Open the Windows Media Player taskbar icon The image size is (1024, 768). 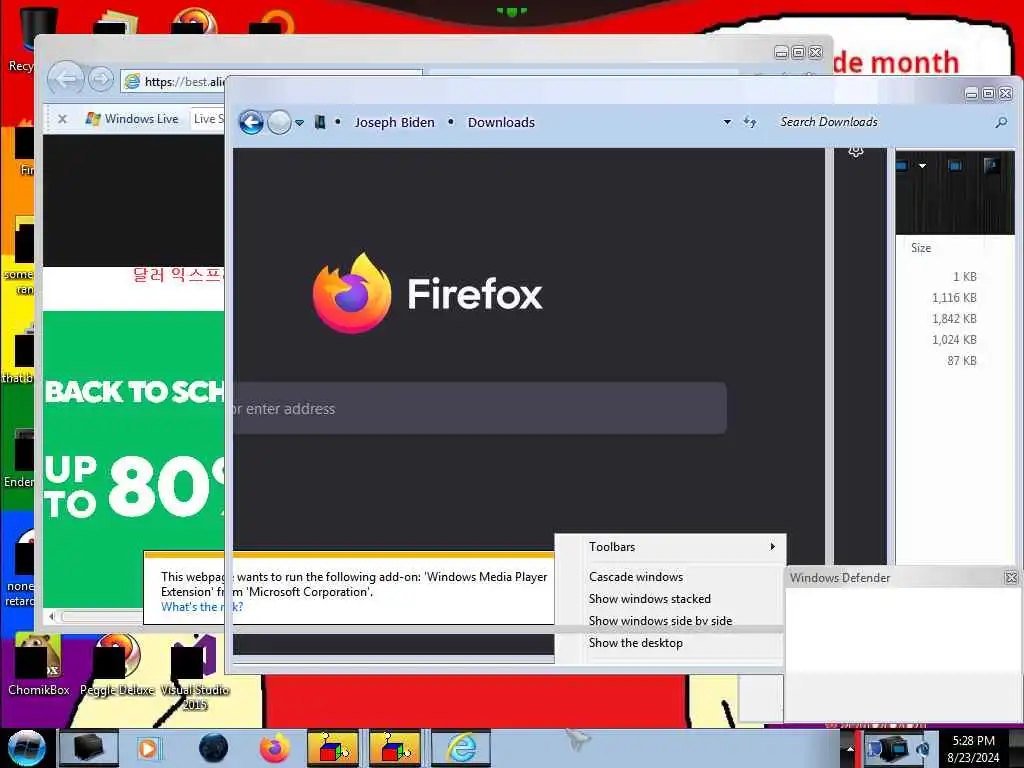point(148,748)
